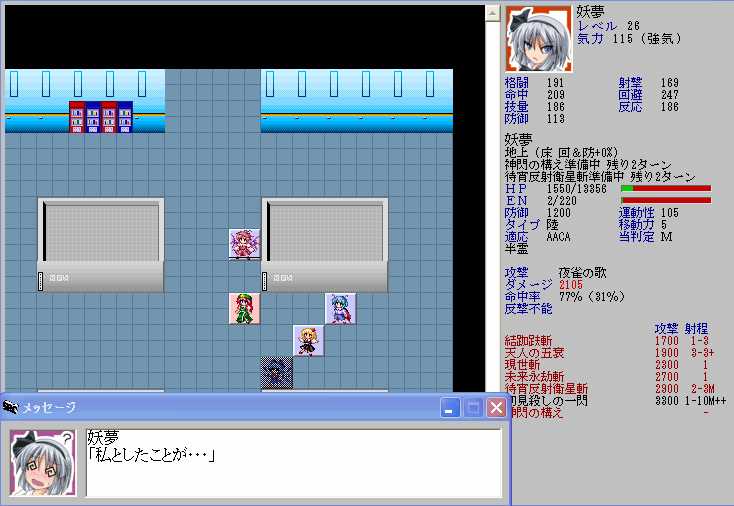
Task: Click the HP gauge bar
Action: 666,188
